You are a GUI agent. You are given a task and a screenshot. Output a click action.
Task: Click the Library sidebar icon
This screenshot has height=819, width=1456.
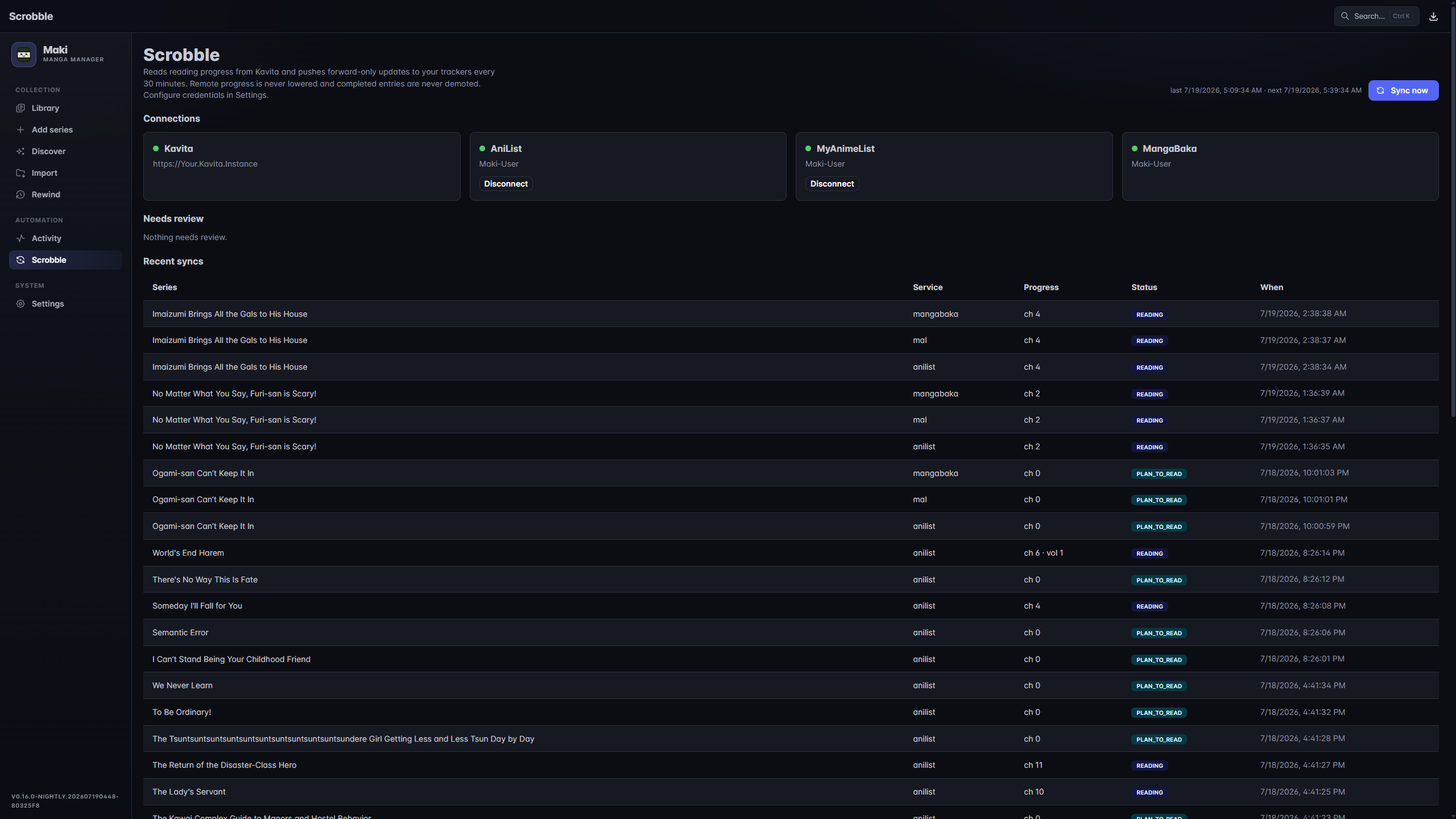(20, 108)
